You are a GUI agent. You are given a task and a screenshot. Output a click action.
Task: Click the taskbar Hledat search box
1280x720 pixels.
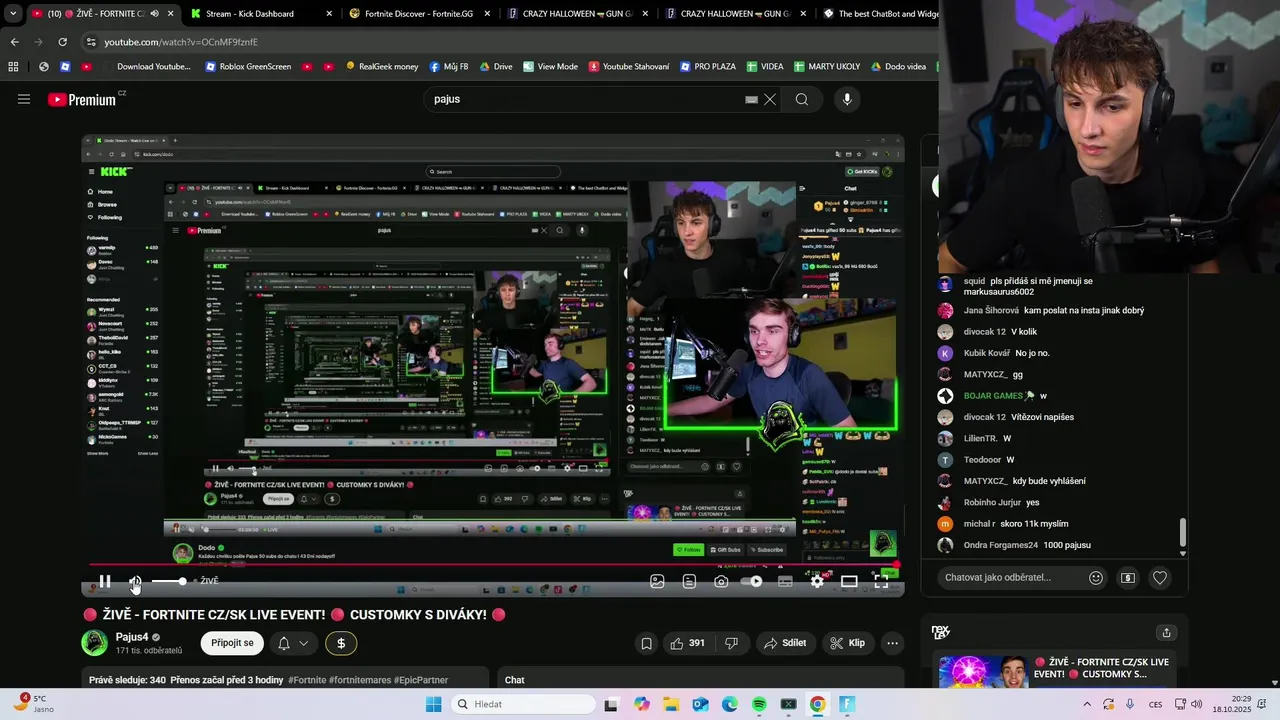click(523, 704)
